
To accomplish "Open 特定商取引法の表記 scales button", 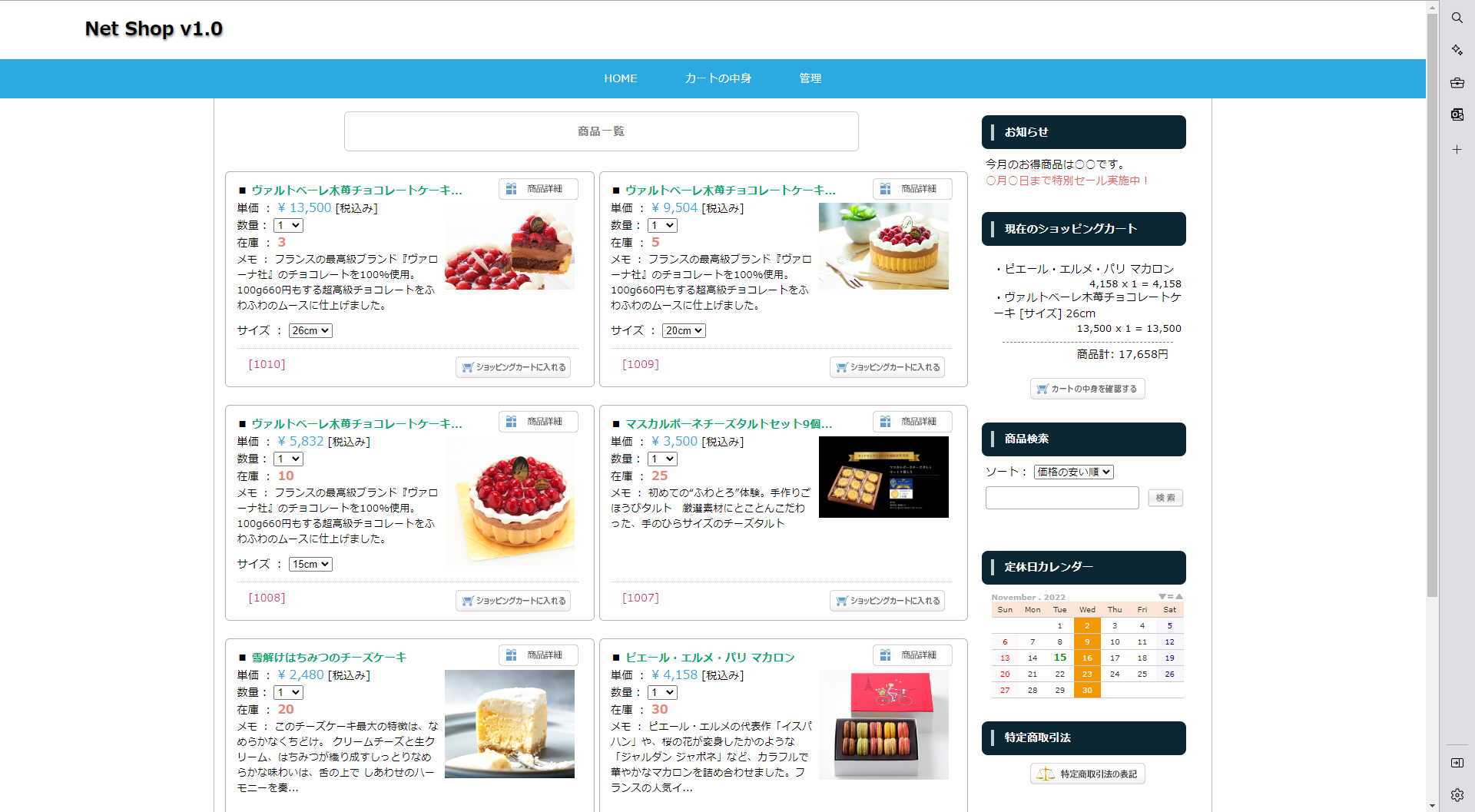I will 1087,774.
